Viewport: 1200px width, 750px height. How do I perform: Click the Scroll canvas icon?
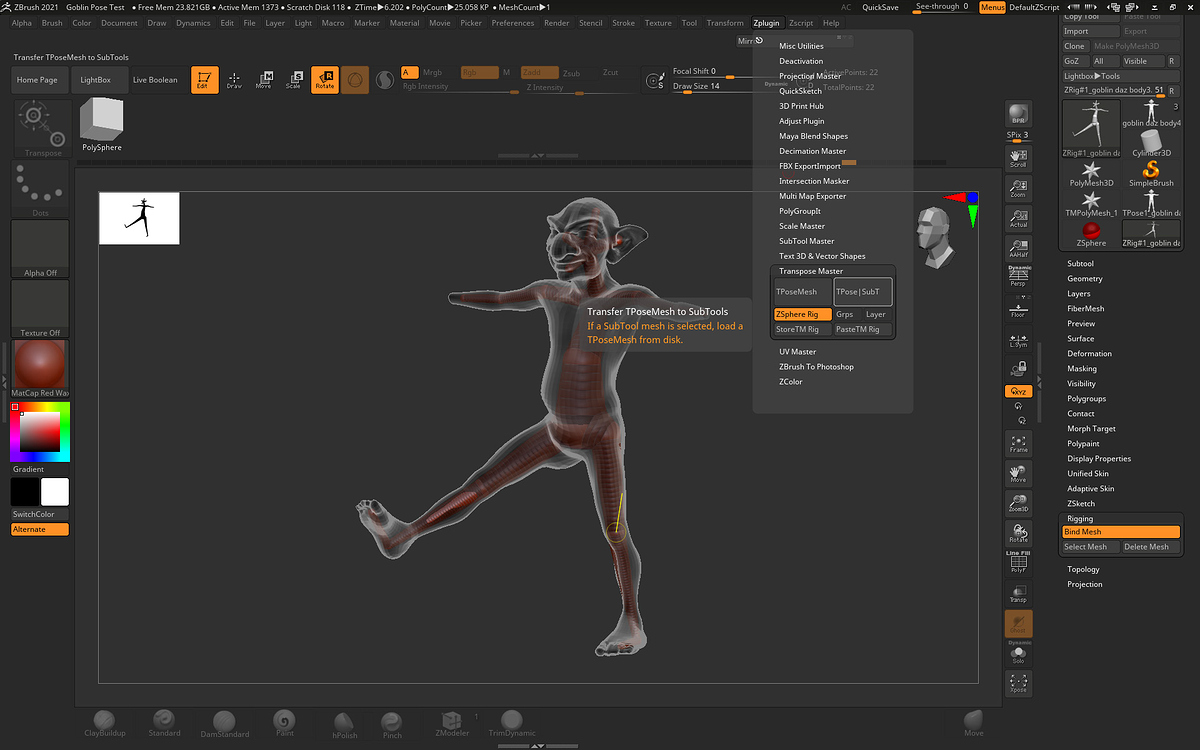[x=1018, y=157]
